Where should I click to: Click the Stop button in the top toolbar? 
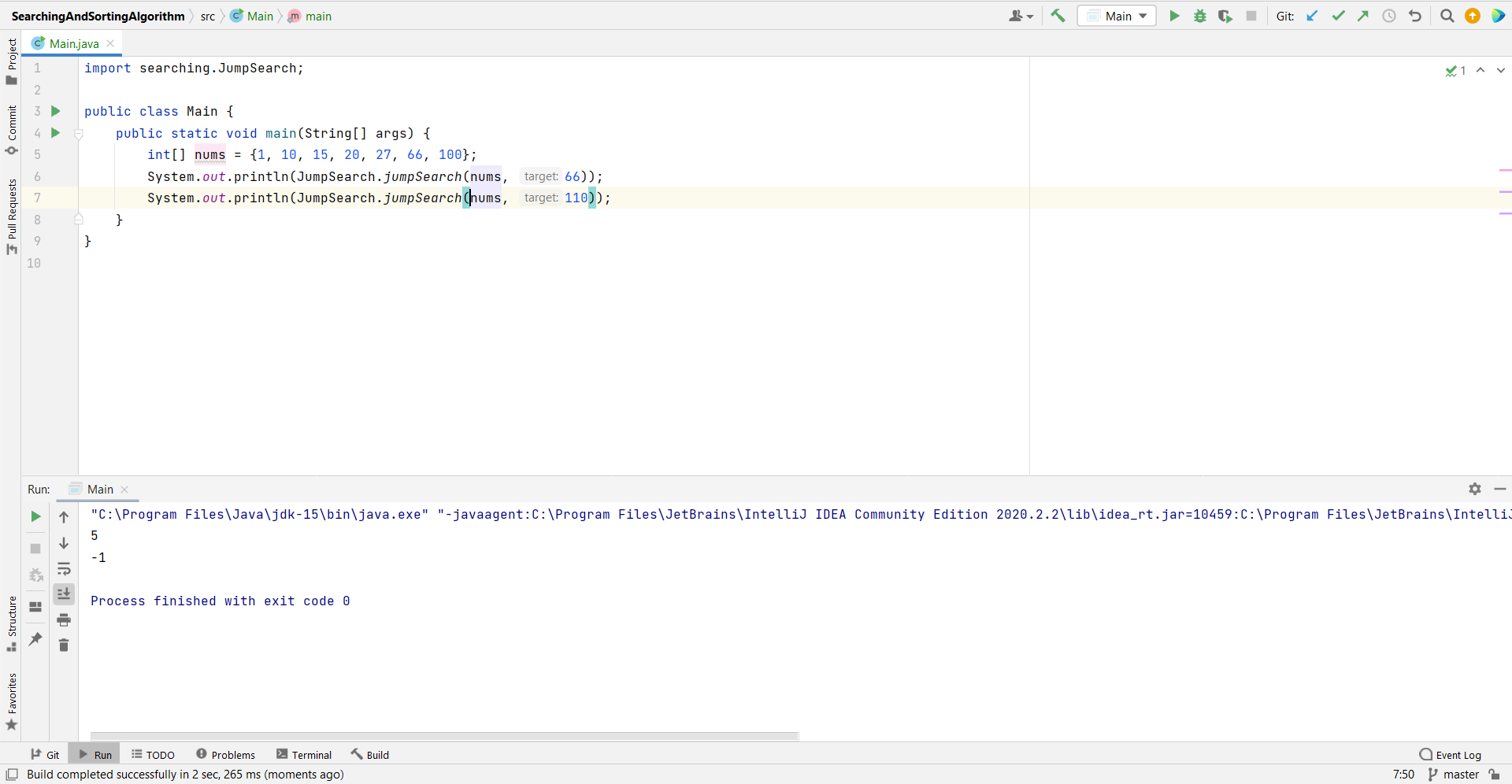coord(1251,16)
